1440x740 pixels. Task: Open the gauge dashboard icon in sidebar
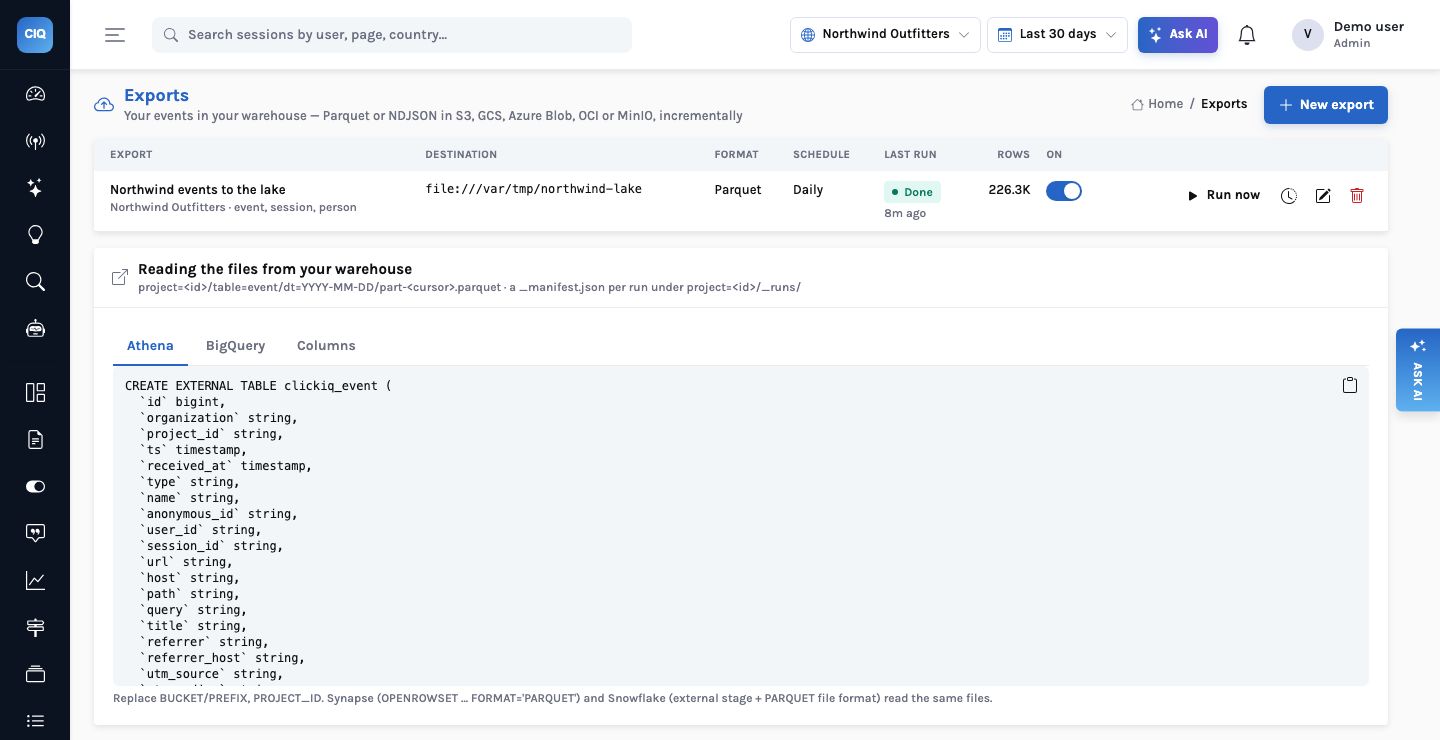click(x=35, y=94)
